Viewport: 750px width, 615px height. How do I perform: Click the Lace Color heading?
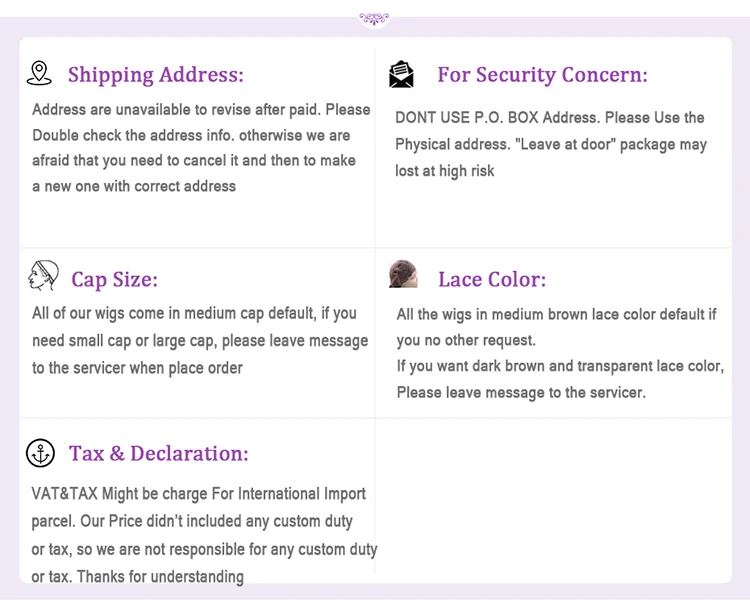[x=492, y=279]
